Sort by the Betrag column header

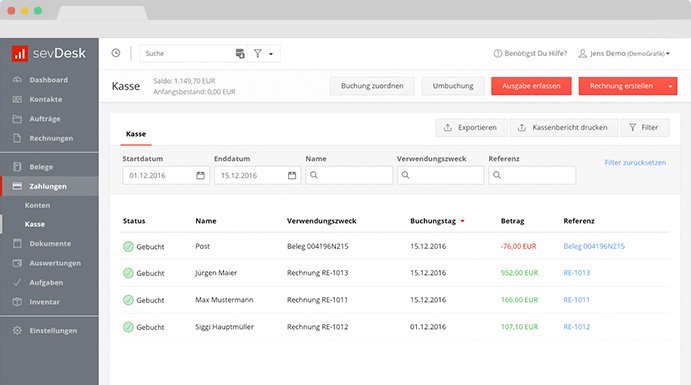coord(513,221)
